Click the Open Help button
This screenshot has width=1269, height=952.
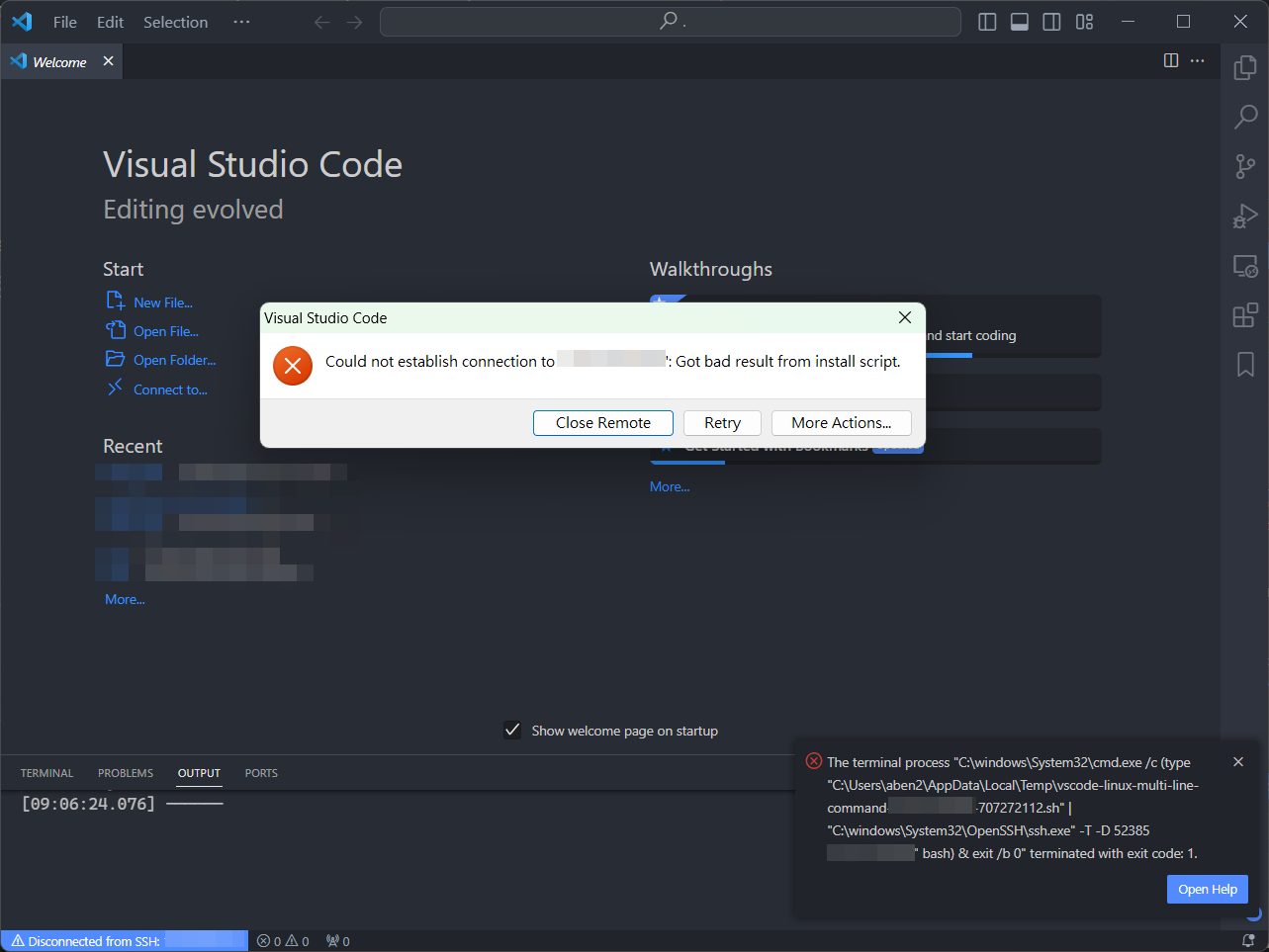pos(1208,890)
